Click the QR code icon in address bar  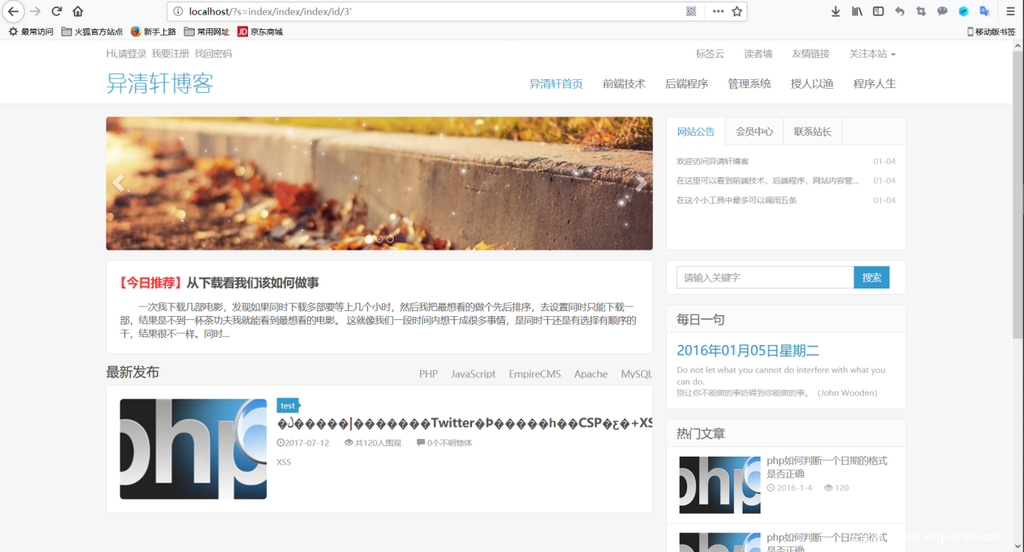pos(691,11)
